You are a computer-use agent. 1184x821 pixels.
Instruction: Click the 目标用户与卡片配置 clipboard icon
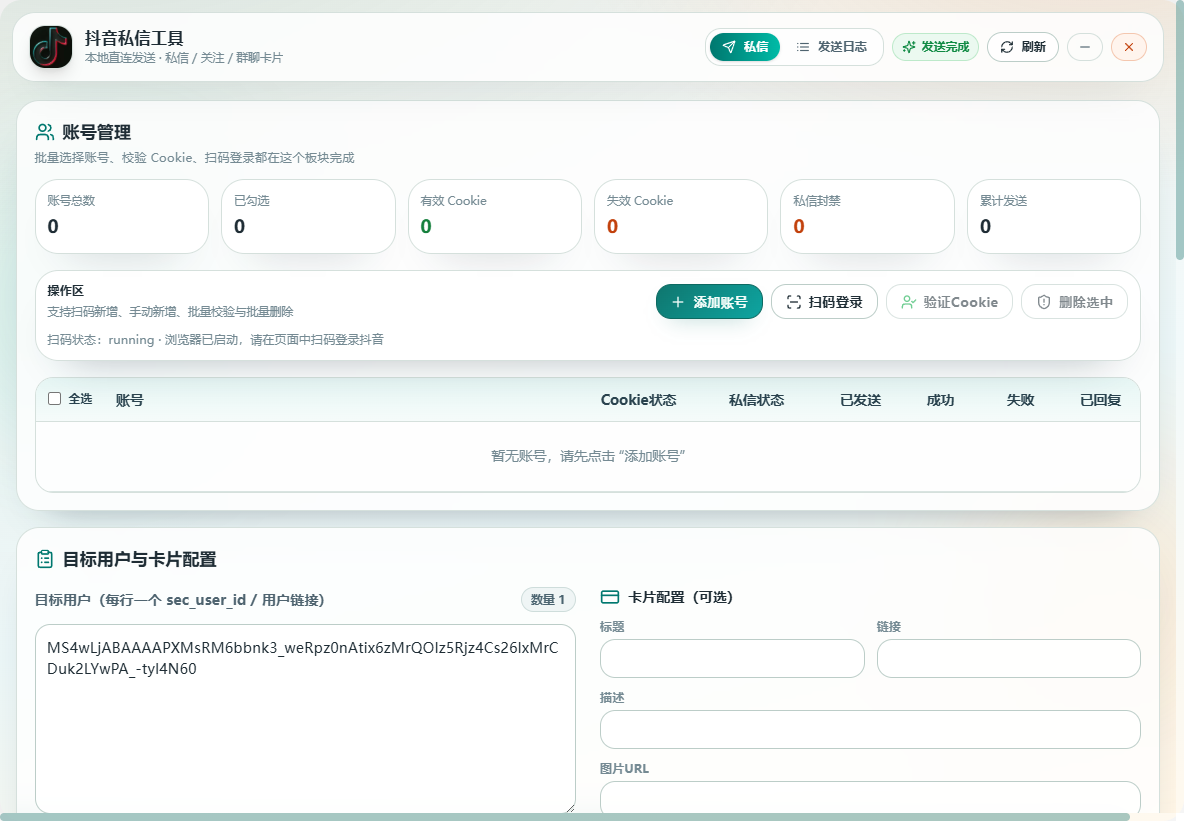(45, 559)
